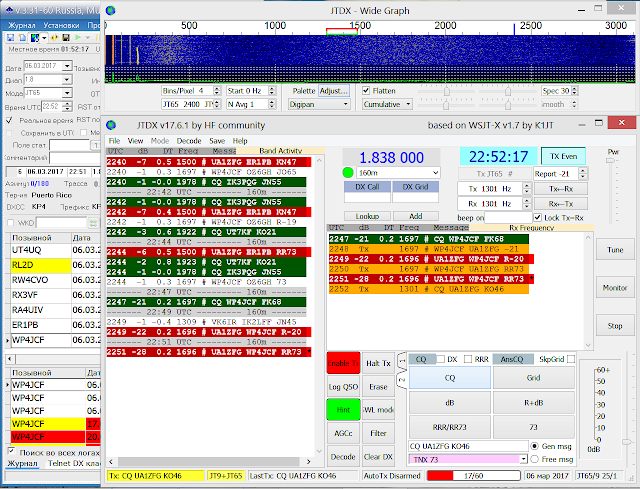This screenshot has width=640, height=489.
Task: Open the Decode menu in JTDX
Action: 189,141
